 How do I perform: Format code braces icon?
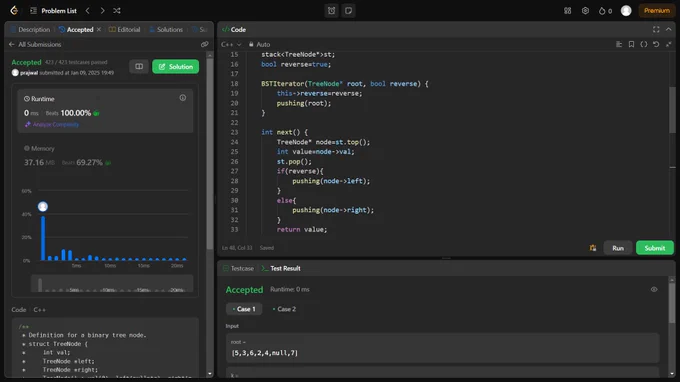coord(644,44)
